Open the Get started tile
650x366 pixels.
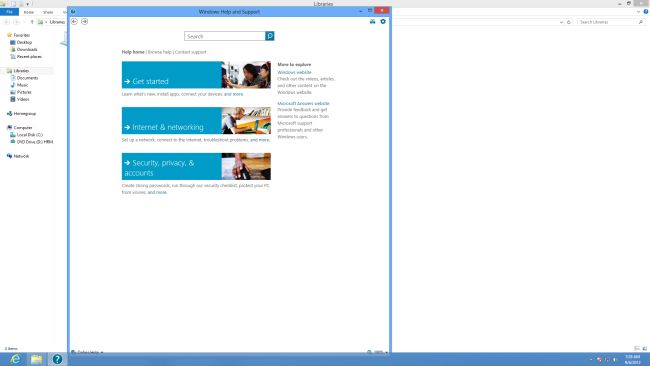pos(172,75)
